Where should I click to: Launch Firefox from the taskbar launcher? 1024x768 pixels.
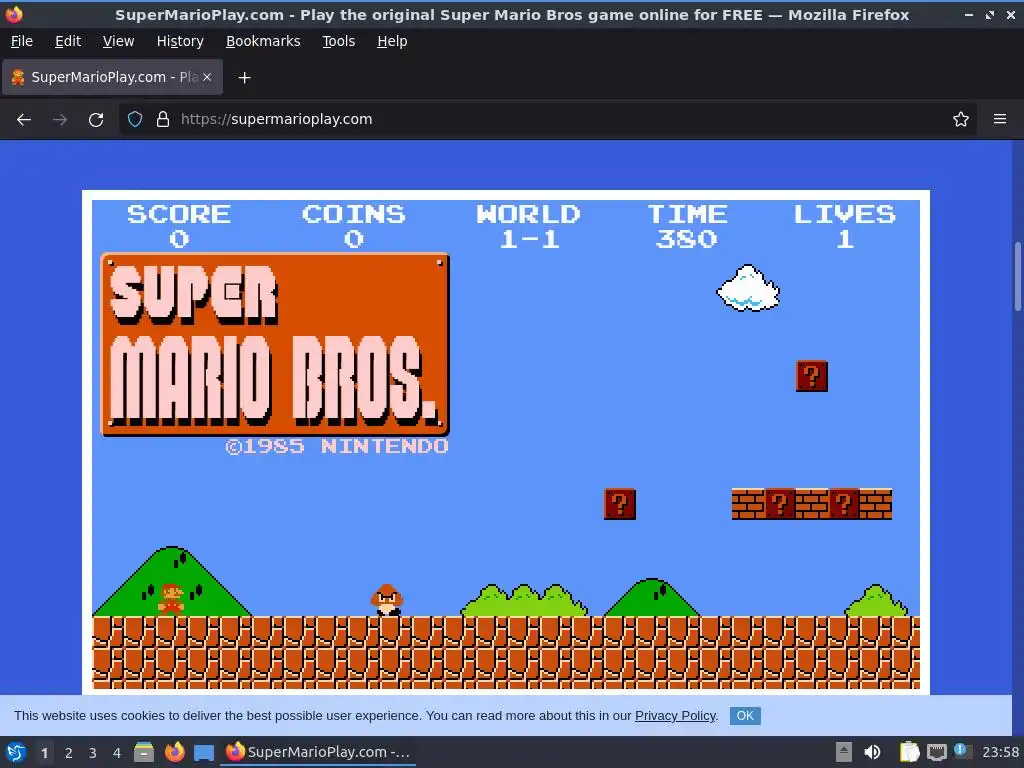(174, 752)
